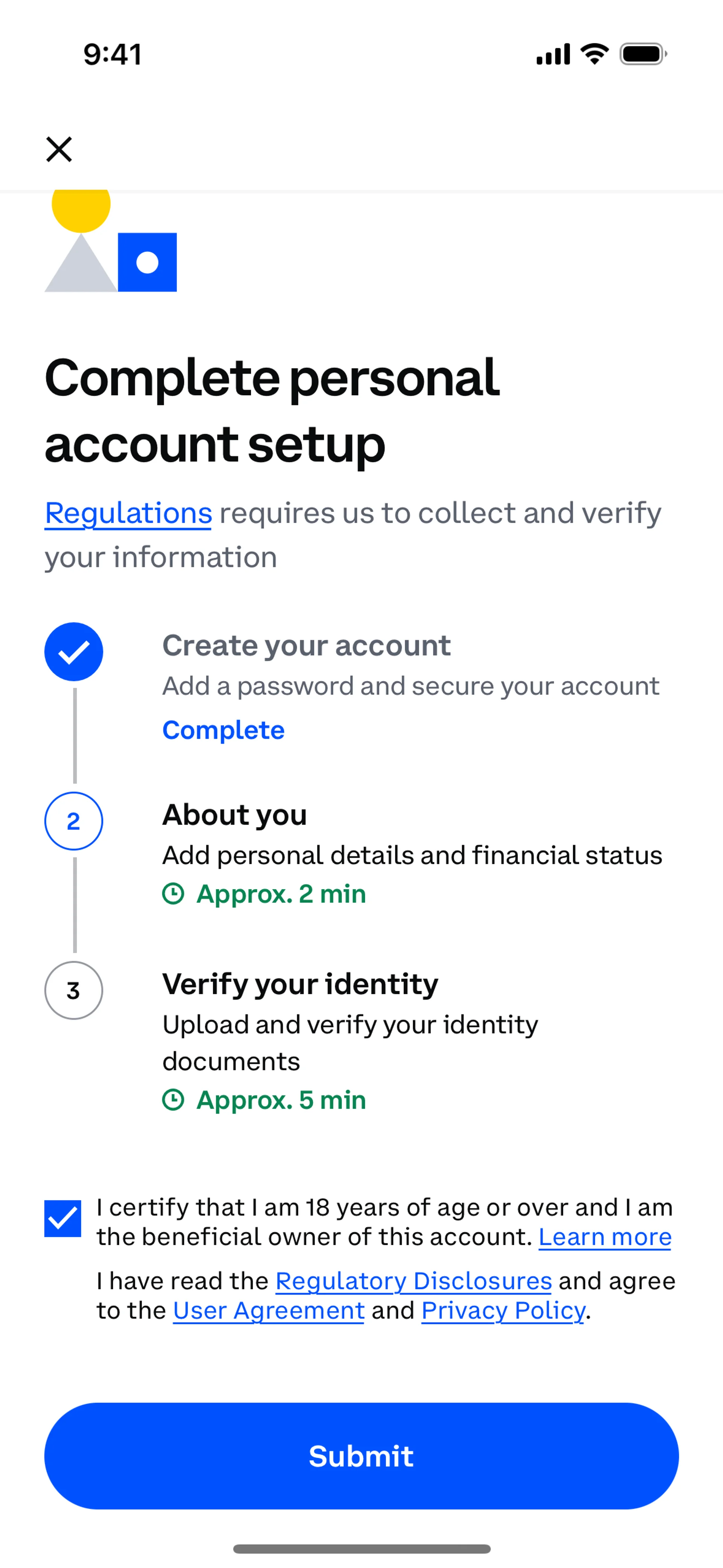Open Learn more about beneficial owner
Image resolution: width=723 pixels, height=1568 pixels.
point(604,1237)
